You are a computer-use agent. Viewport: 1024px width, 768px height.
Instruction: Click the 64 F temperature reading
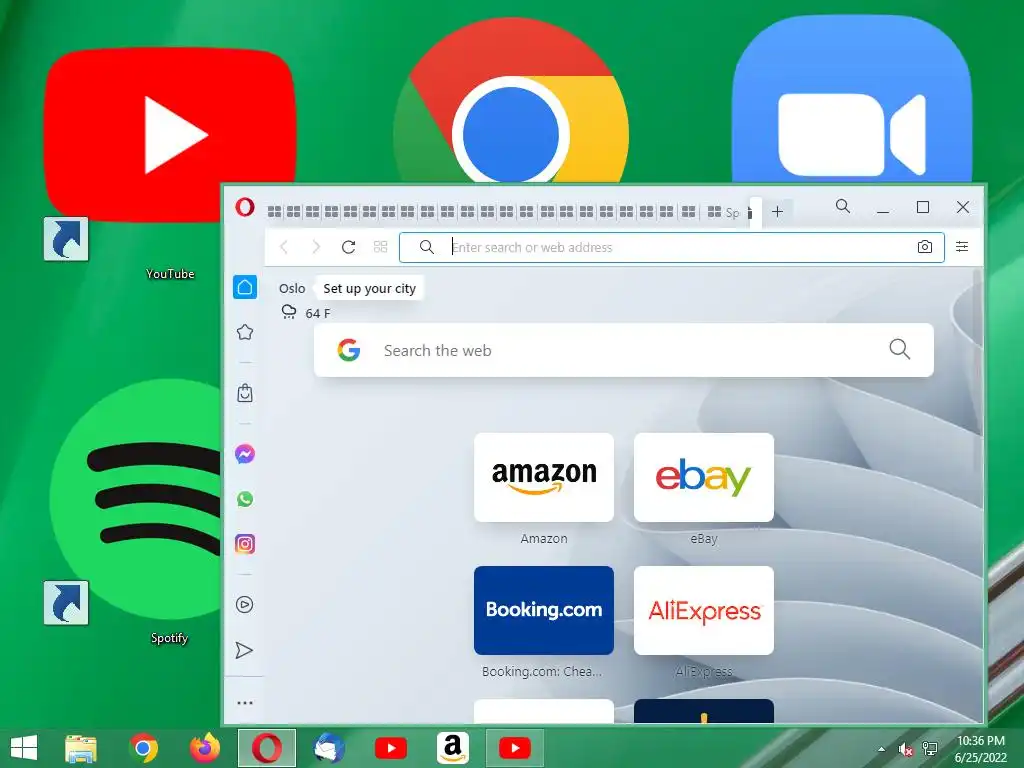(x=318, y=313)
